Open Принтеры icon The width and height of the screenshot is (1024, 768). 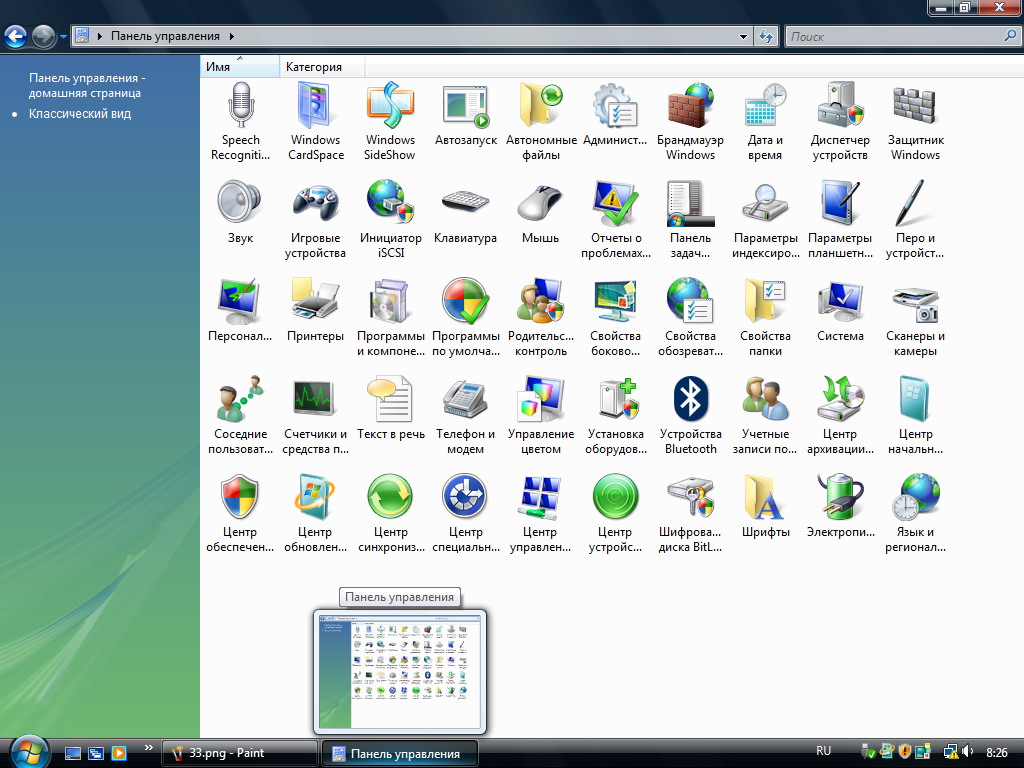(x=315, y=301)
